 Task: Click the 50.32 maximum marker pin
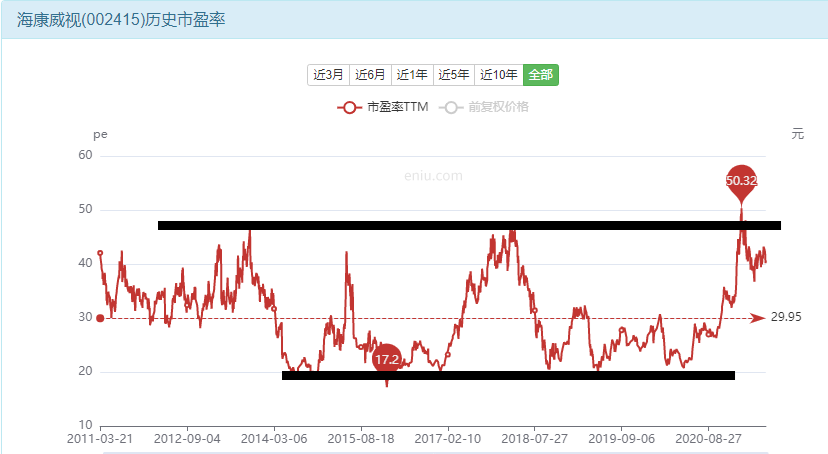coord(741,182)
